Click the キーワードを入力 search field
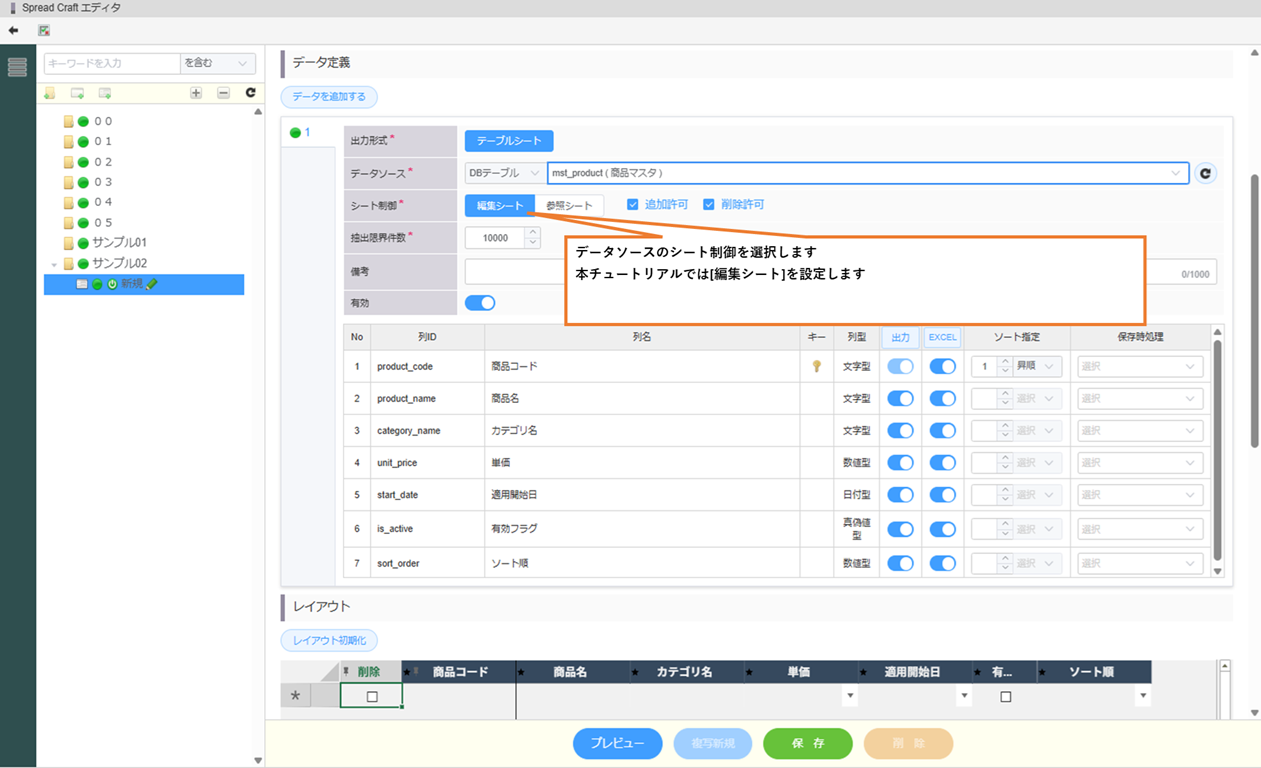The height and width of the screenshot is (768, 1261). (111, 63)
